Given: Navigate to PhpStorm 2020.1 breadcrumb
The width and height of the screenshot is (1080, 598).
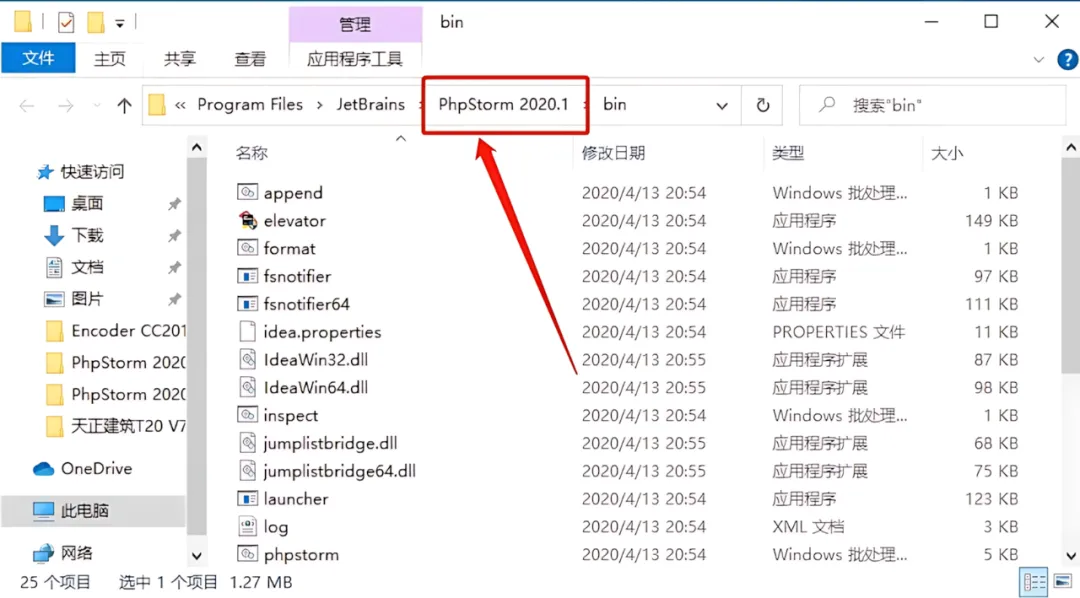Looking at the screenshot, I should coord(503,104).
